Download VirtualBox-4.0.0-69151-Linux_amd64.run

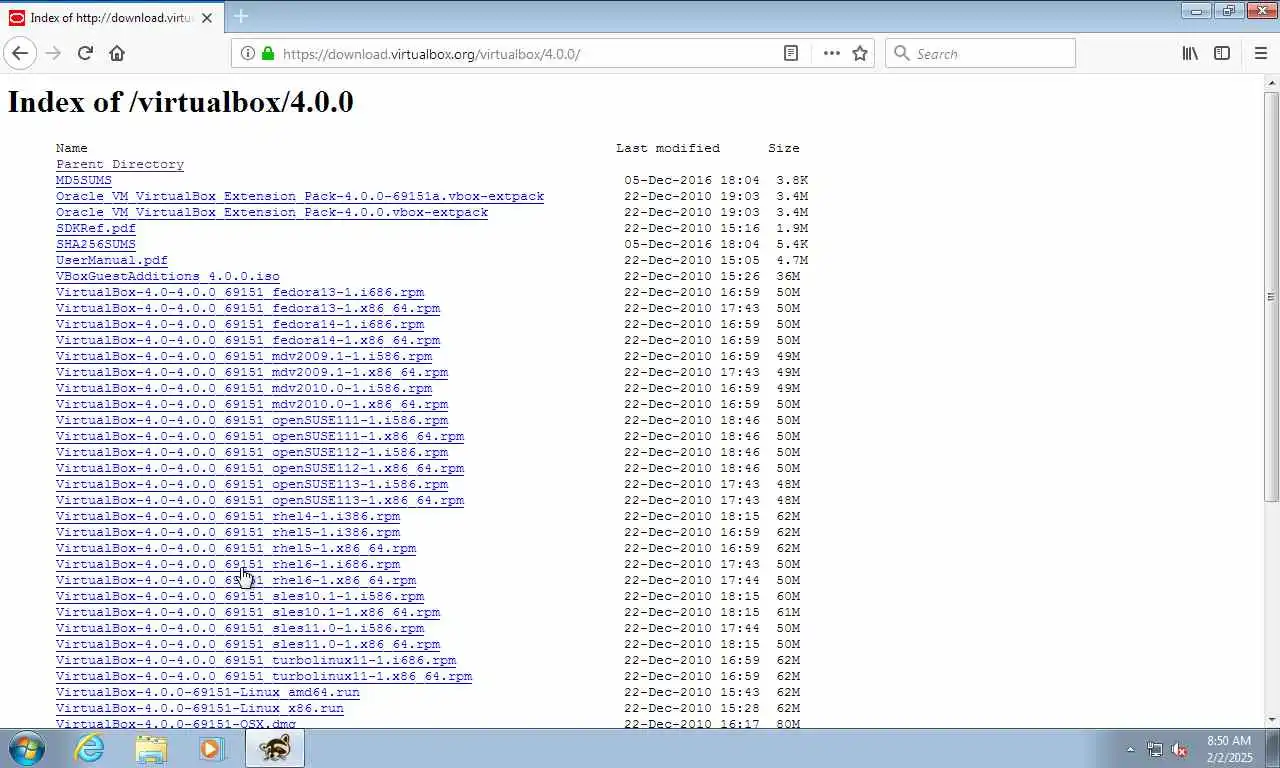point(208,692)
